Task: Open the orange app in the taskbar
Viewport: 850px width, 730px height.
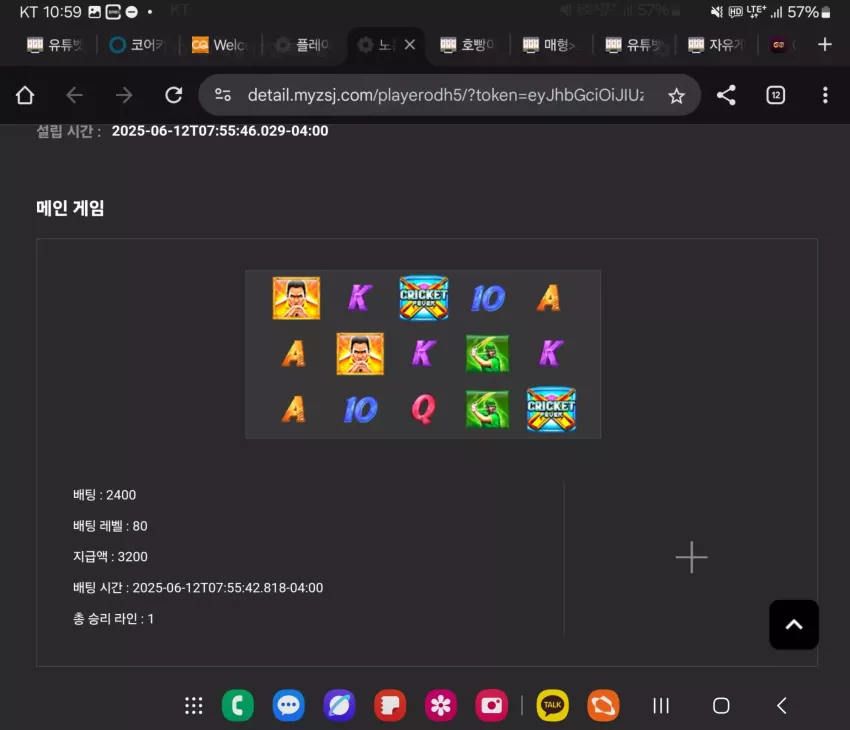Action: point(603,706)
